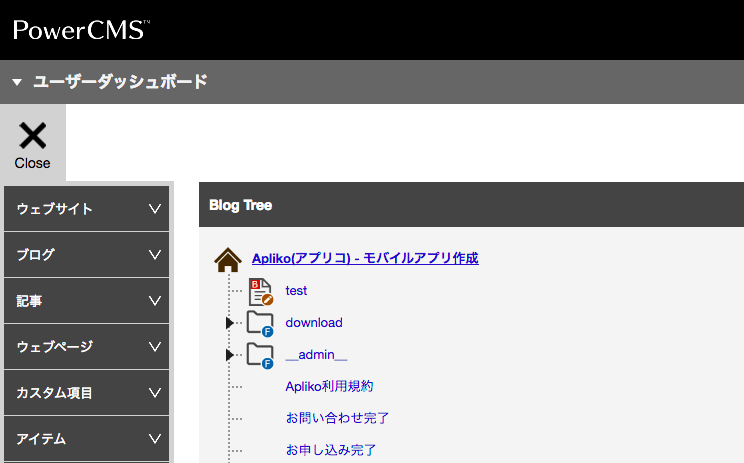Open the download folder link
Screen dimensions: 744x463
(314, 323)
